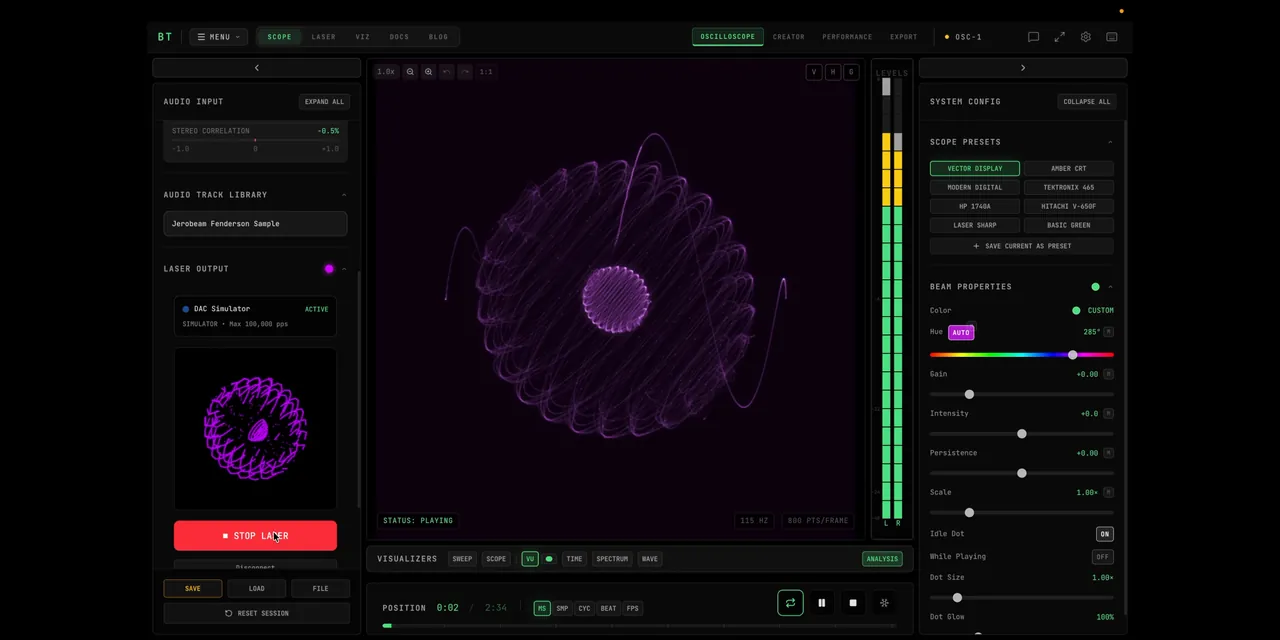Select the DAC Simulator device
This screenshot has height=640, width=1280.
(x=255, y=316)
